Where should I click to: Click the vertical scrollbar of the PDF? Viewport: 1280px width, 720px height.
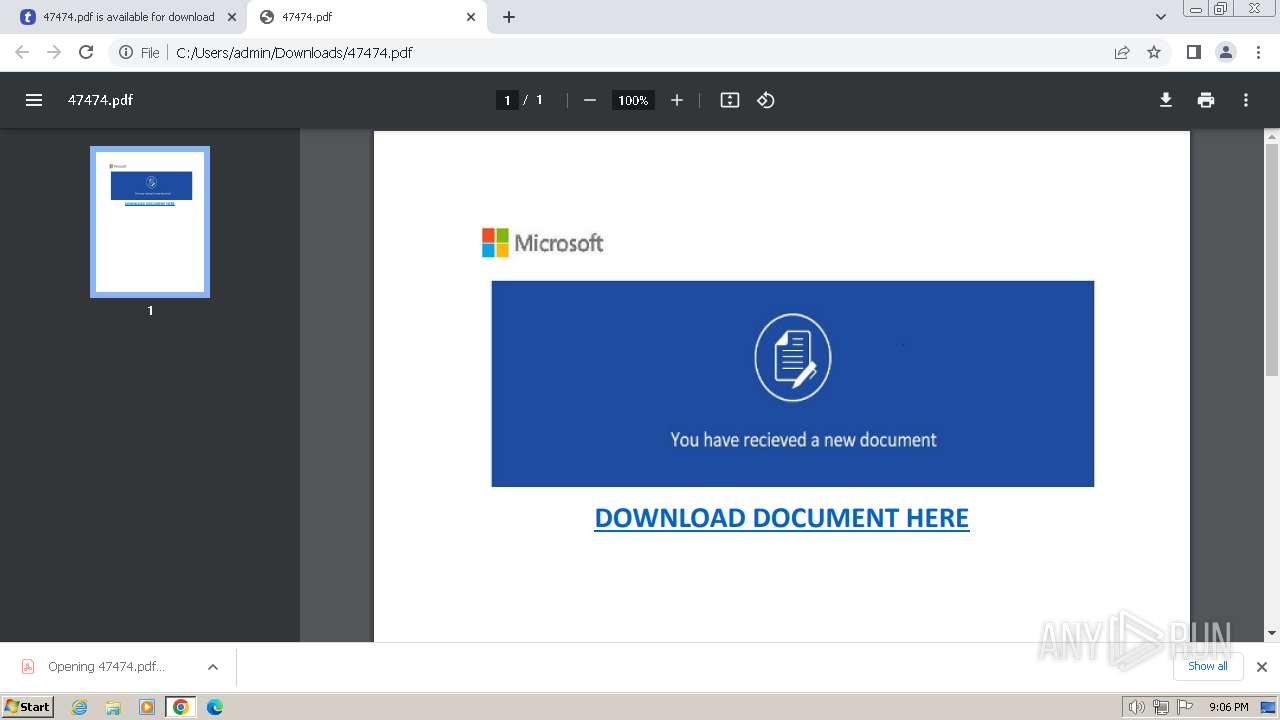tap(1272, 260)
